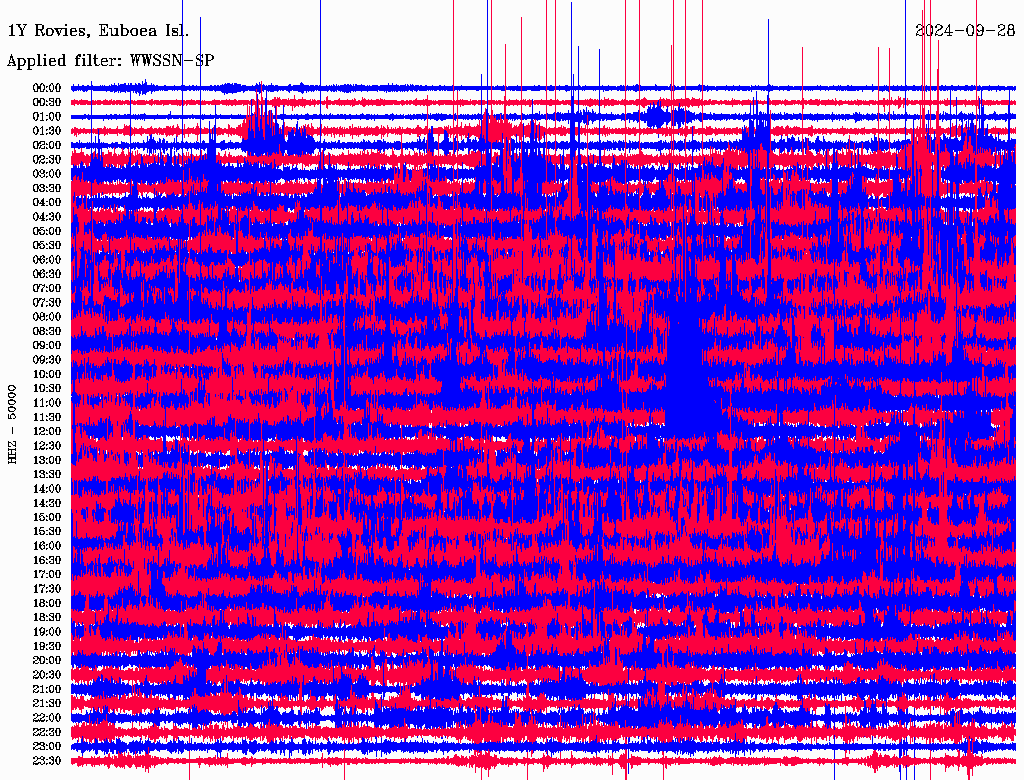Click the 10:30 time label
Image resolution: width=1024 pixels, height=780 pixels.
[47, 388]
